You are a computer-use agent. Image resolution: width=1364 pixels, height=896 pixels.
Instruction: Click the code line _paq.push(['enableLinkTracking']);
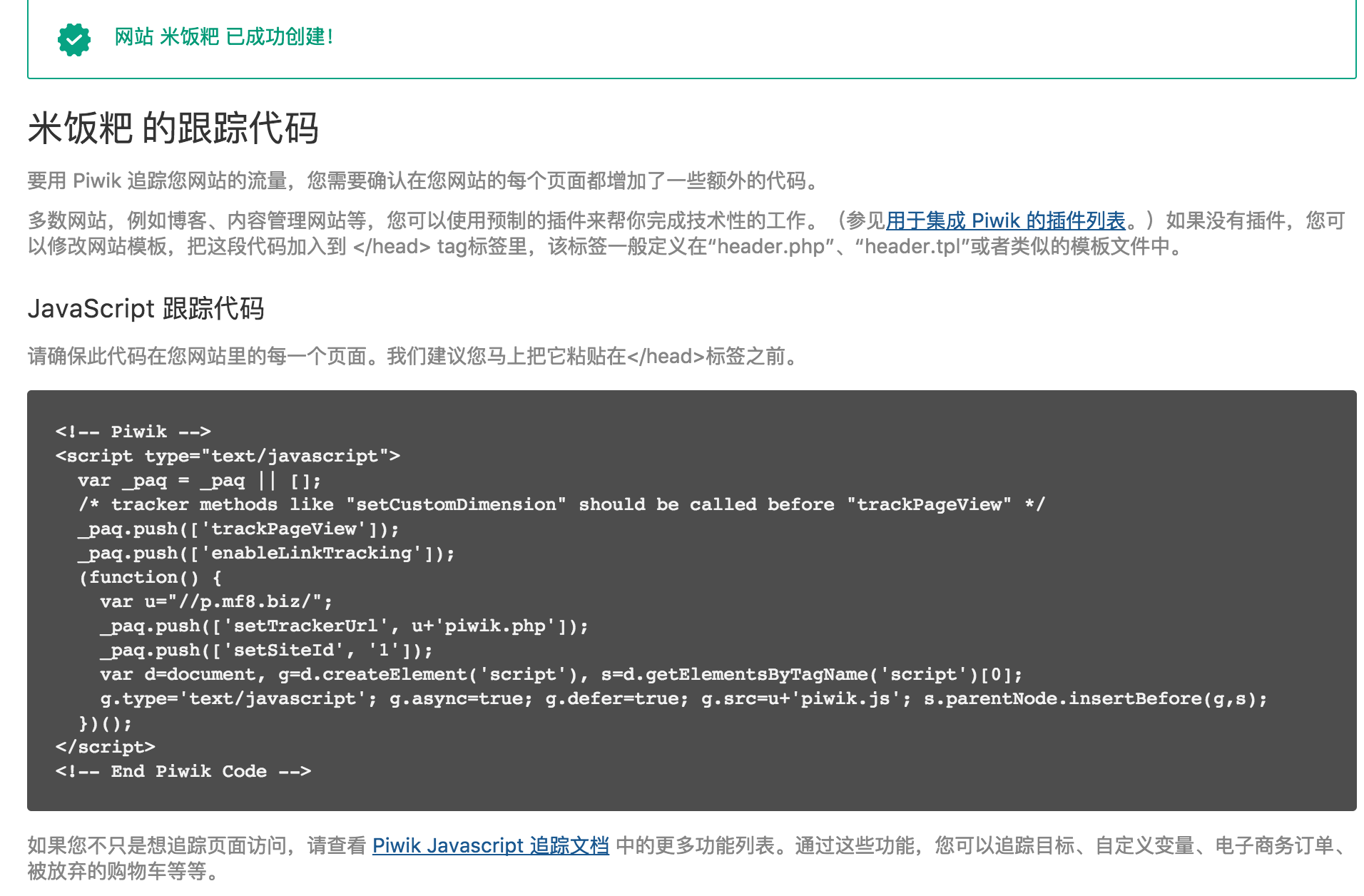[x=266, y=553]
